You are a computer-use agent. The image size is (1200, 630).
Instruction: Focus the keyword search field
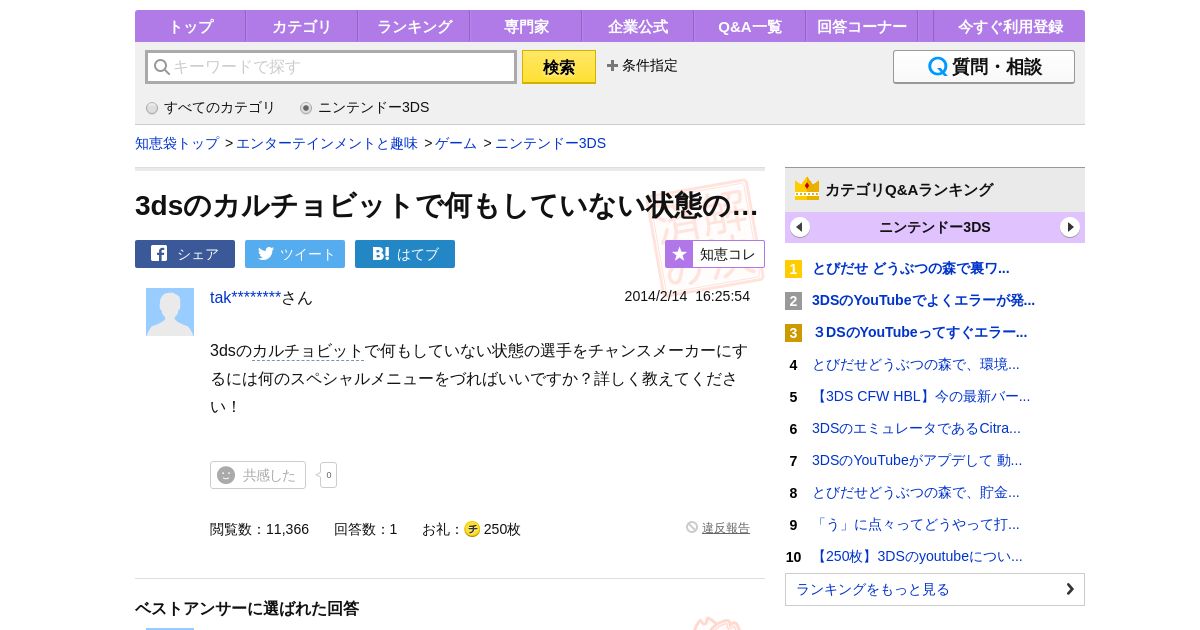pyautogui.click(x=331, y=67)
